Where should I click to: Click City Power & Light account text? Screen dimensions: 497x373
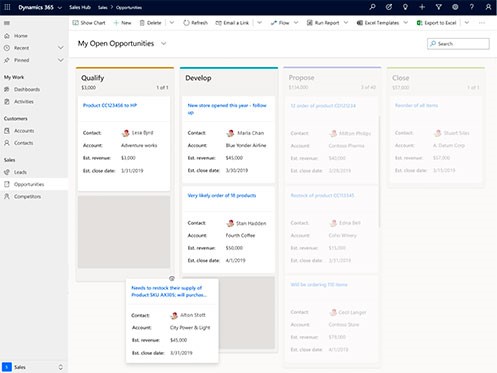(190, 328)
